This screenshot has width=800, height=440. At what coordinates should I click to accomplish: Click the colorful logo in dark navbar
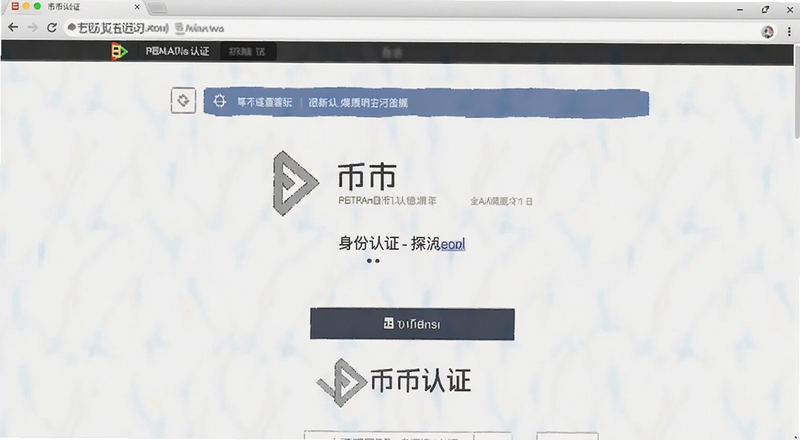tap(119, 52)
